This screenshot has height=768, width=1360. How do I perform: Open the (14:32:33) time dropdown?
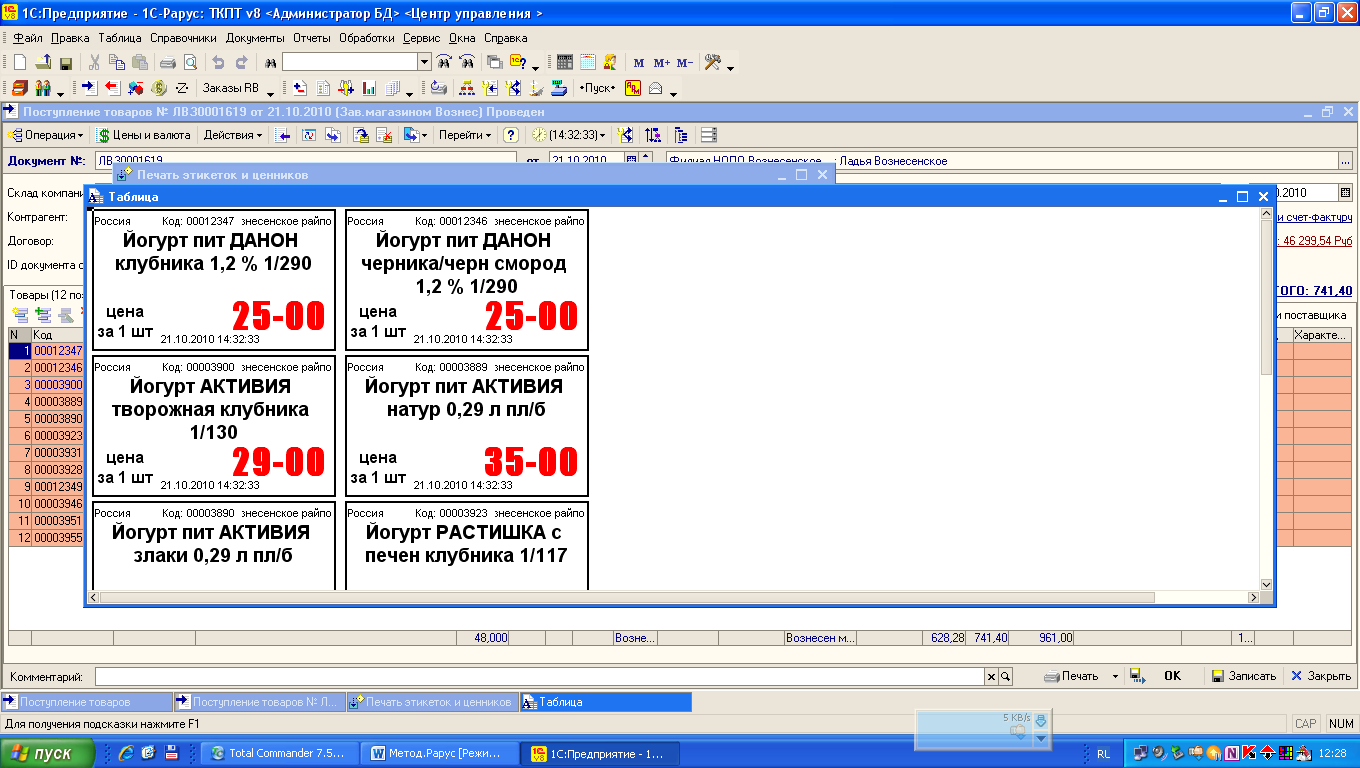(568, 135)
